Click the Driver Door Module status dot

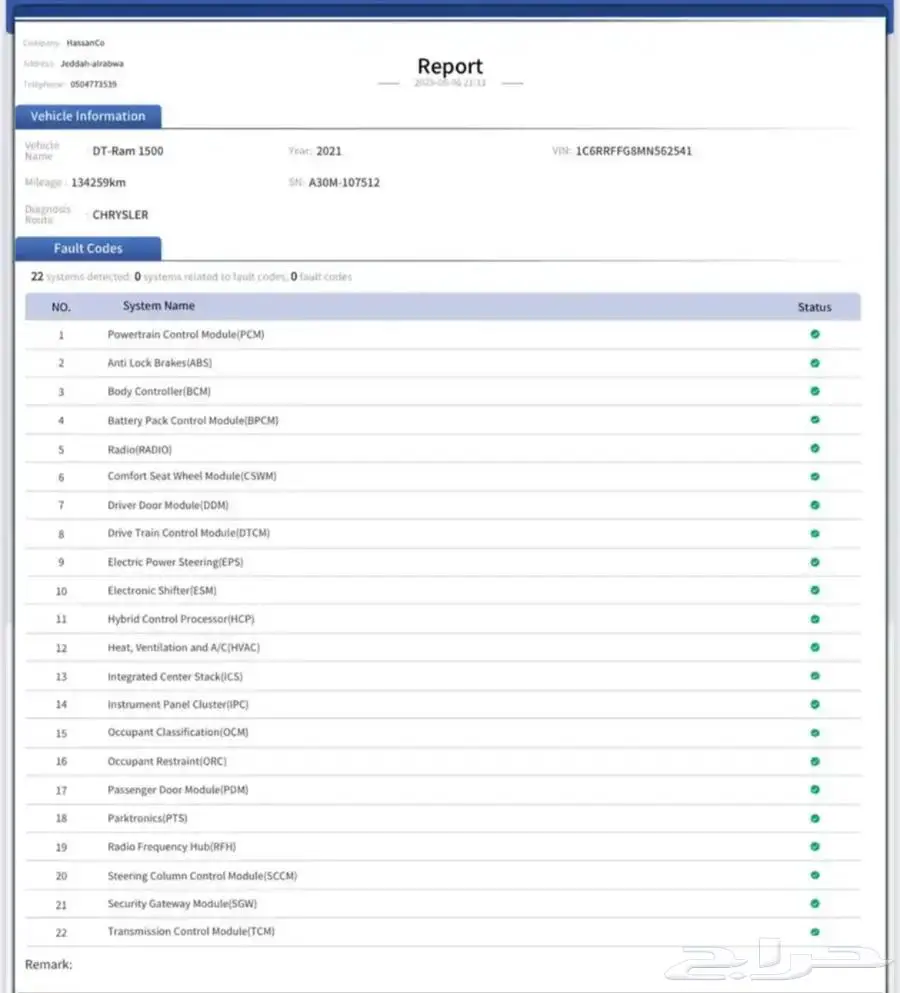click(814, 505)
